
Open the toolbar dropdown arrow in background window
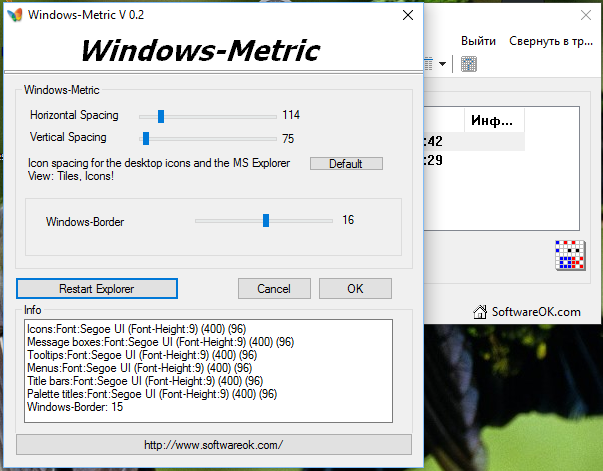(x=442, y=64)
